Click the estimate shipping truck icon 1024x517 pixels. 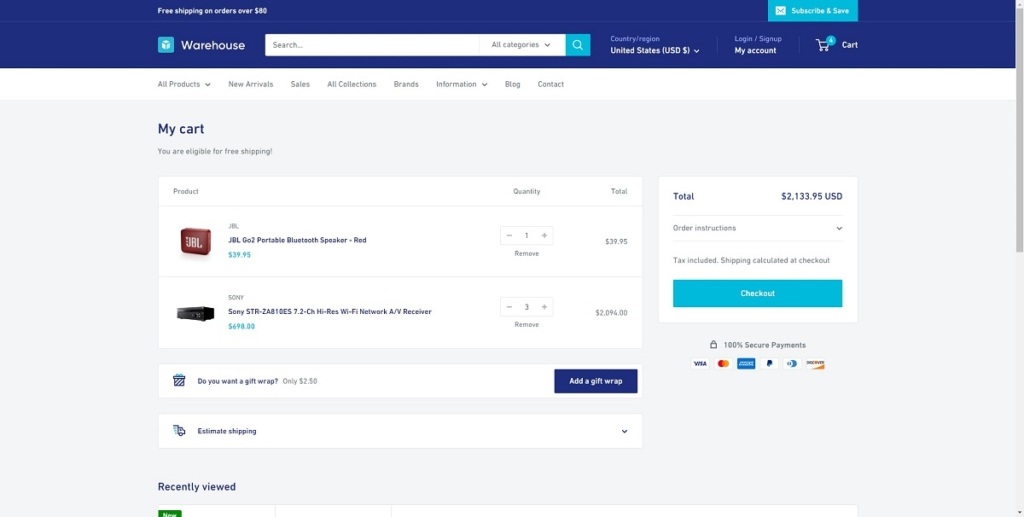pyautogui.click(x=179, y=431)
